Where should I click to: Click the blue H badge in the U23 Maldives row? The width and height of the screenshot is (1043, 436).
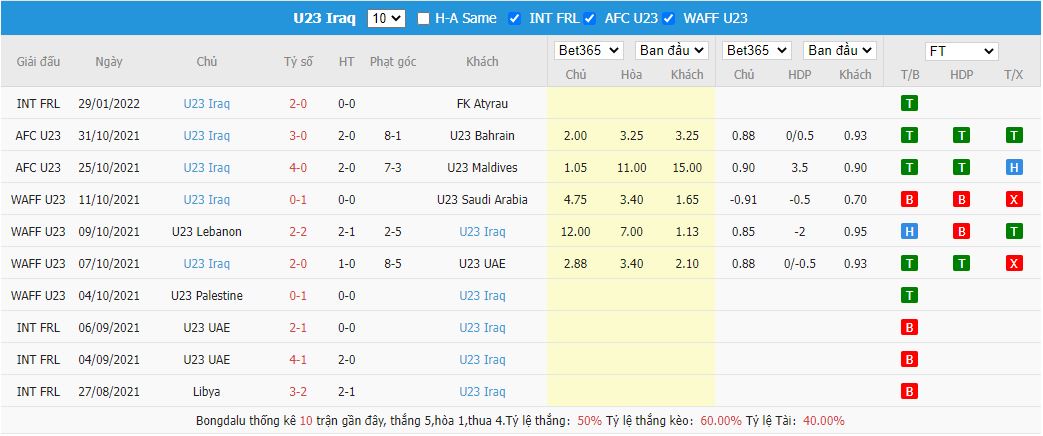[x=1012, y=167]
